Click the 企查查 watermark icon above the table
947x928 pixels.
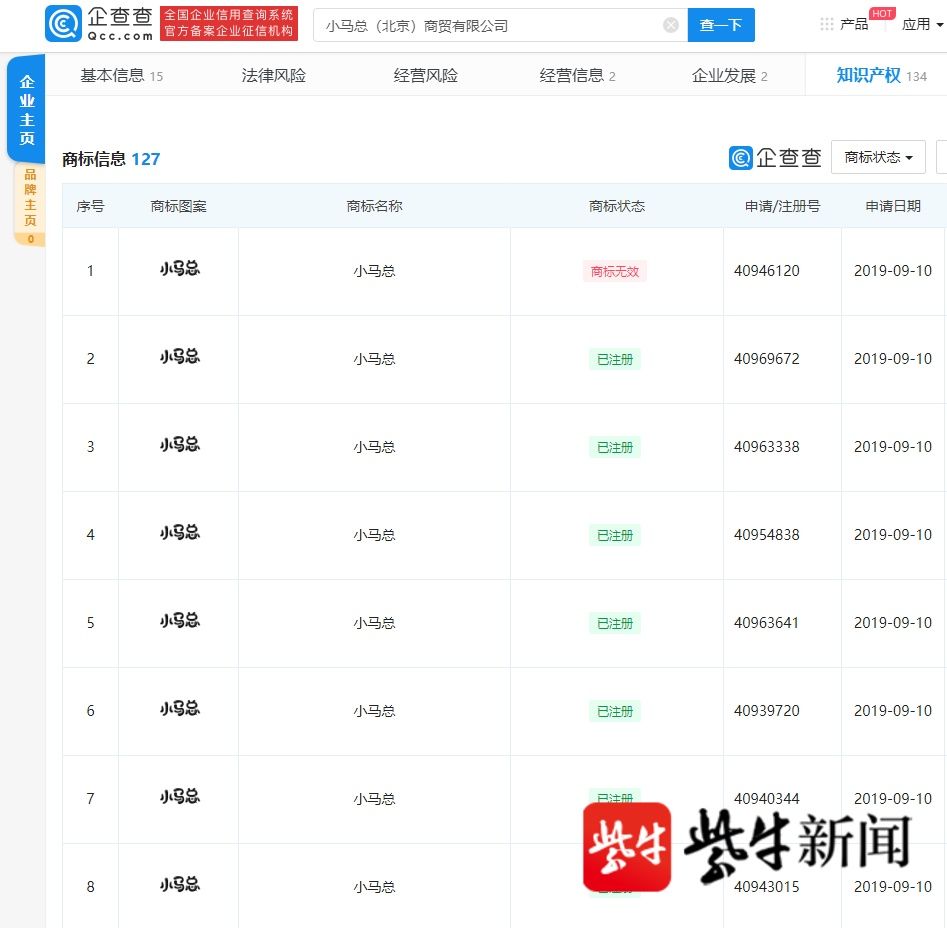740,157
